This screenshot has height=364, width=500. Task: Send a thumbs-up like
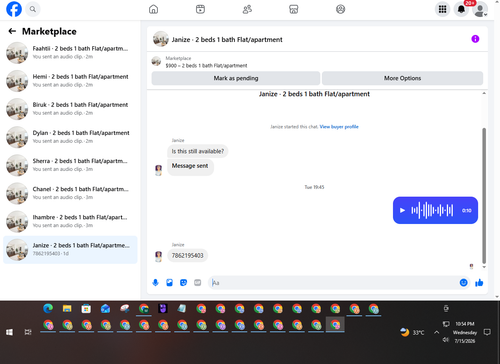click(479, 283)
